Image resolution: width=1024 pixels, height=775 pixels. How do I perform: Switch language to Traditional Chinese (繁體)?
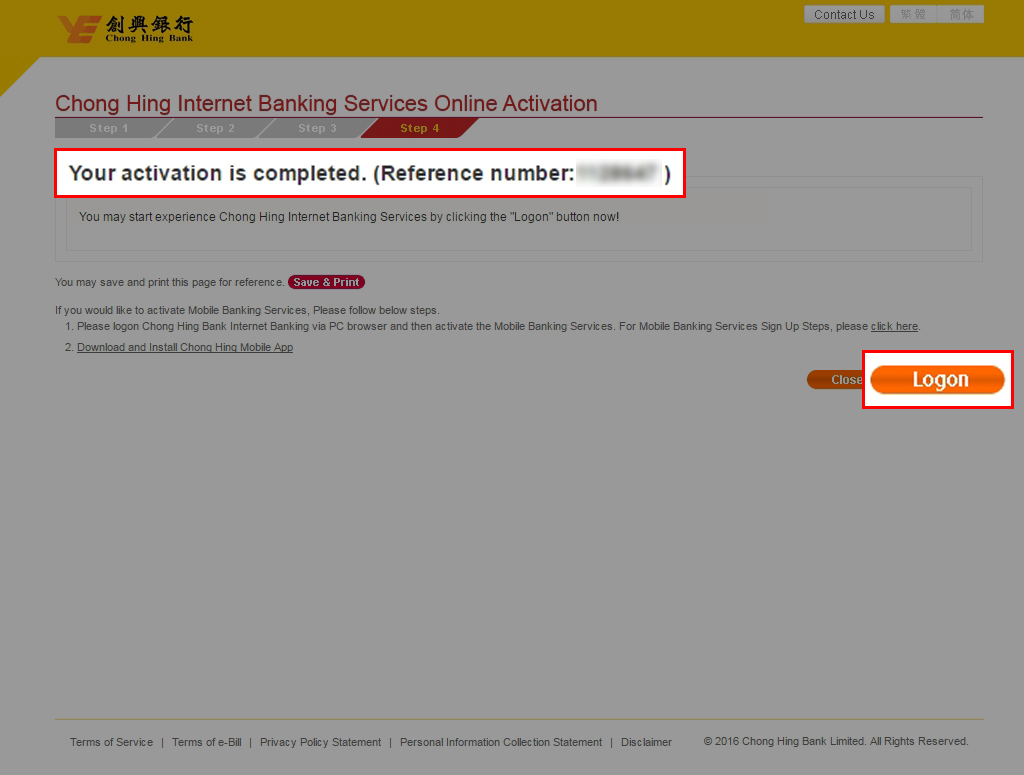[x=913, y=14]
